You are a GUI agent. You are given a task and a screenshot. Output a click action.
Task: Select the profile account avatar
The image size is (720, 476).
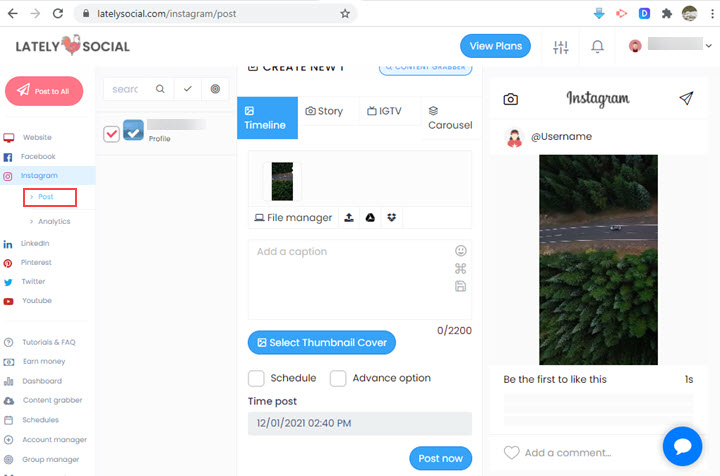(x=133, y=130)
